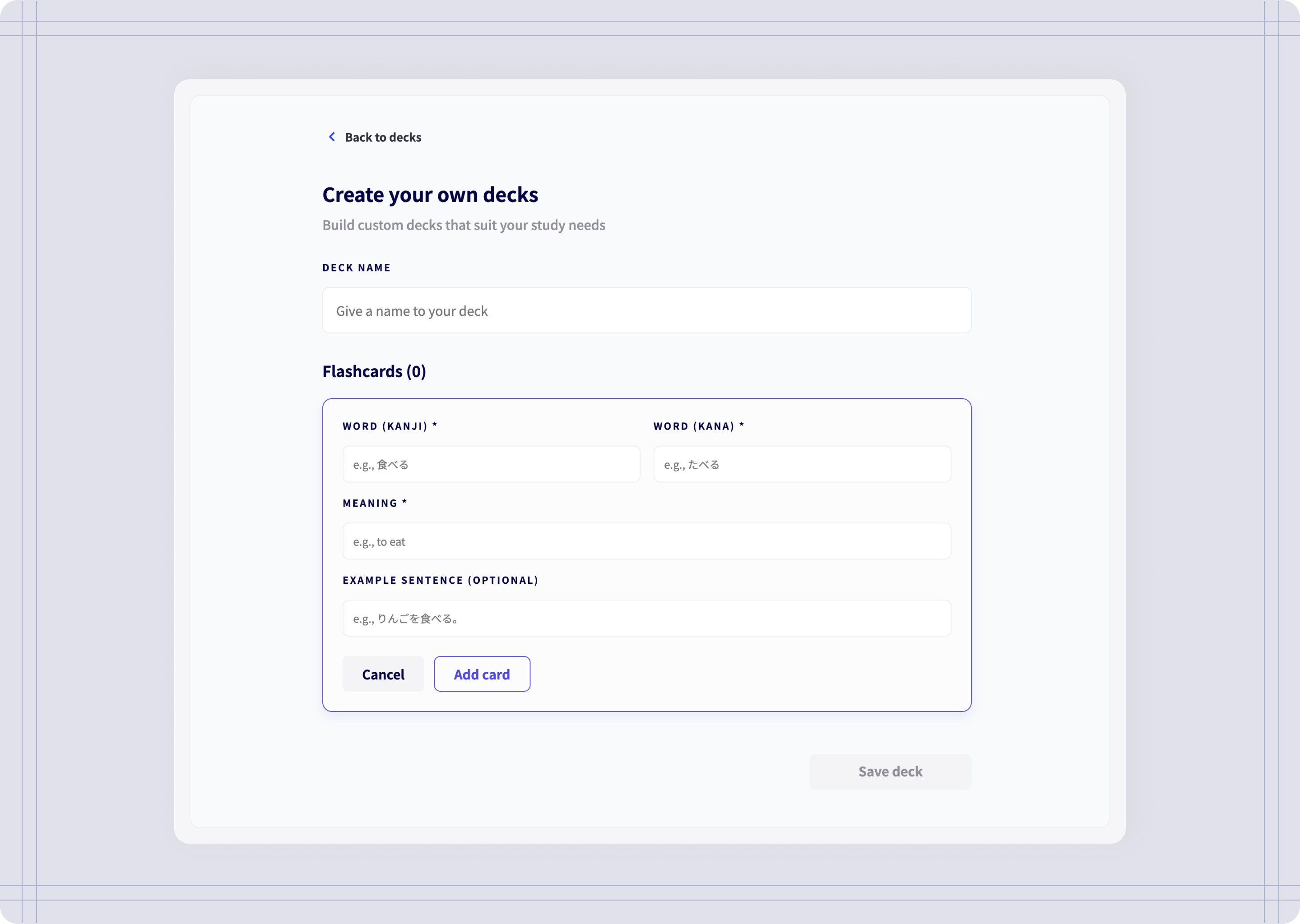Click the MEANING field label
Viewport: 1300px width, 924px height.
coord(370,503)
